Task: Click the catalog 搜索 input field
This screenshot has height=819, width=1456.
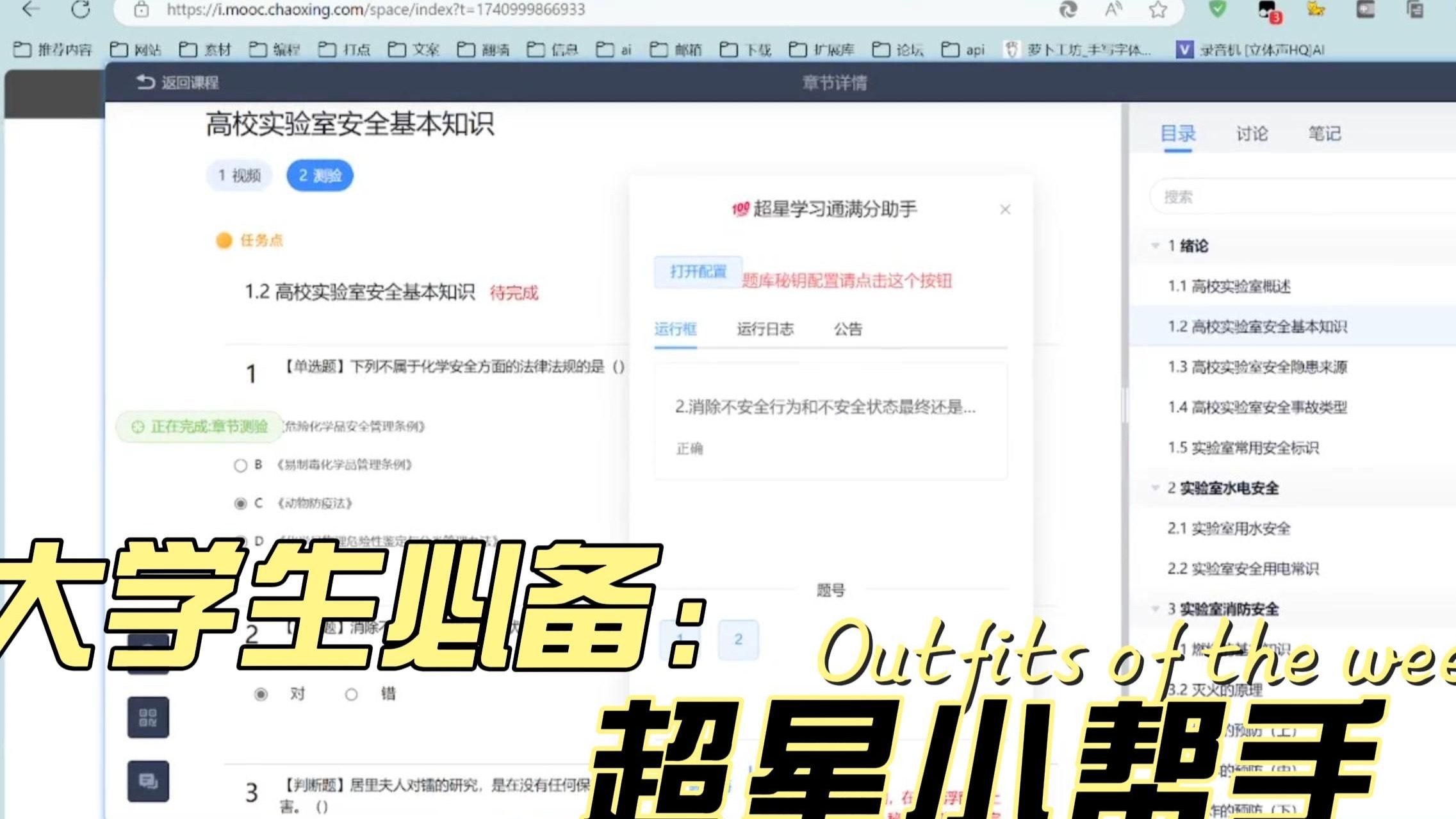Action: pyautogui.click(x=1303, y=197)
